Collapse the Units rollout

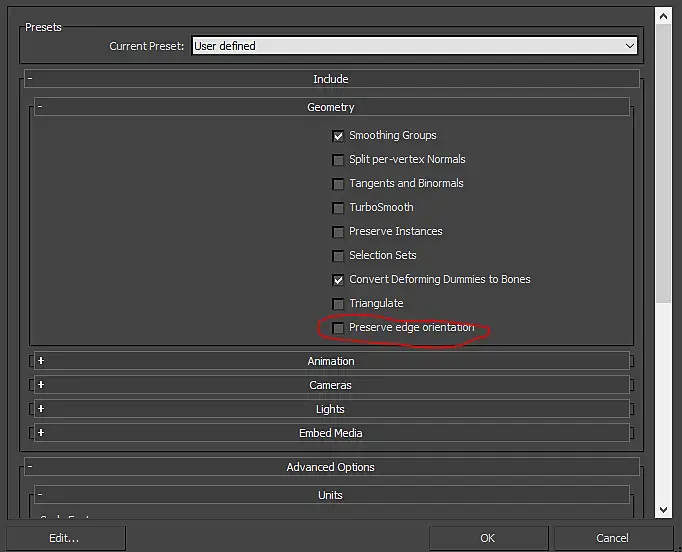(x=332, y=495)
